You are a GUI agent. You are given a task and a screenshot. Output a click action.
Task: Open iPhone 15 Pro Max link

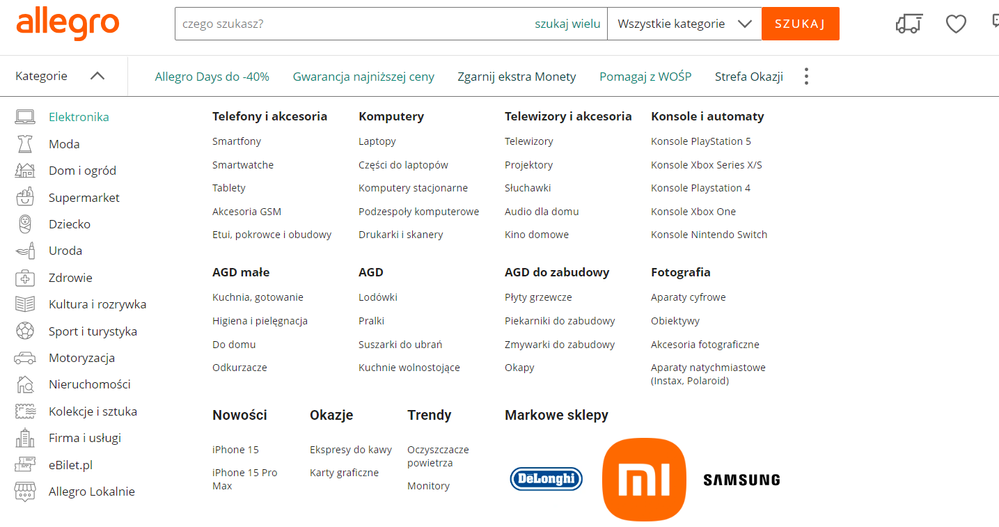245,479
